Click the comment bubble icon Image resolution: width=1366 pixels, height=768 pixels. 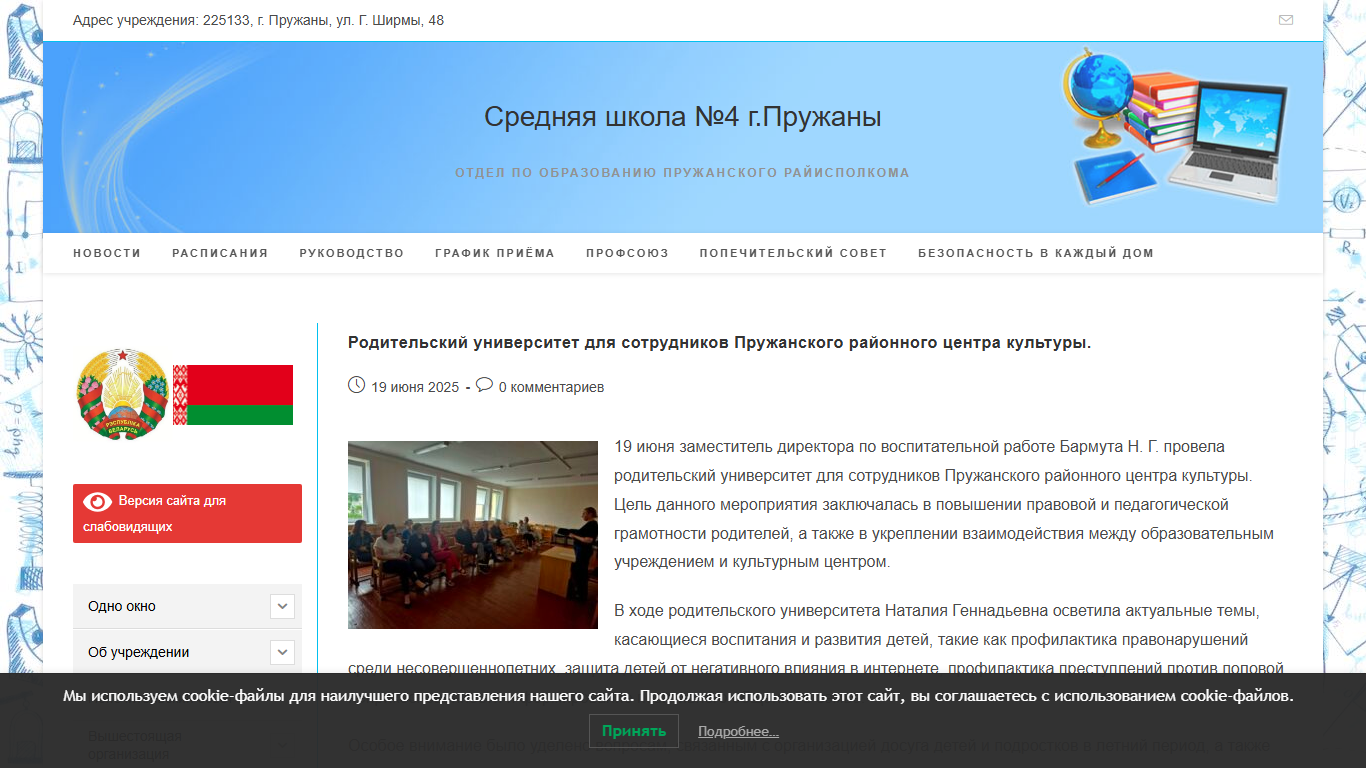click(484, 385)
